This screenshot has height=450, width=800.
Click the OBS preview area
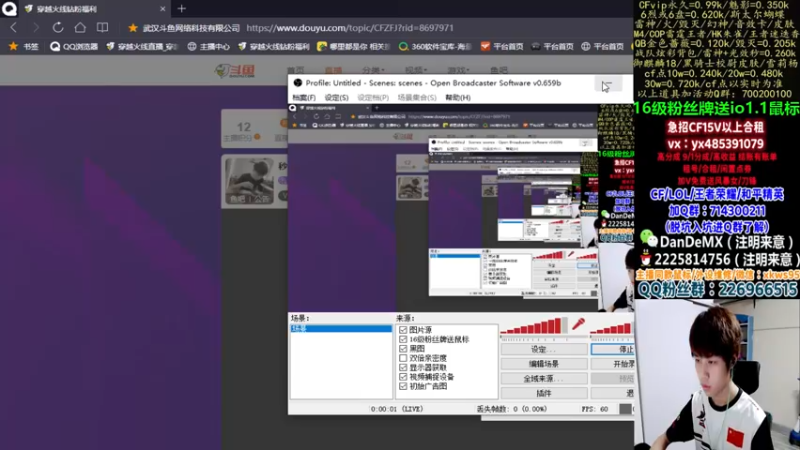[x=461, y=208]
